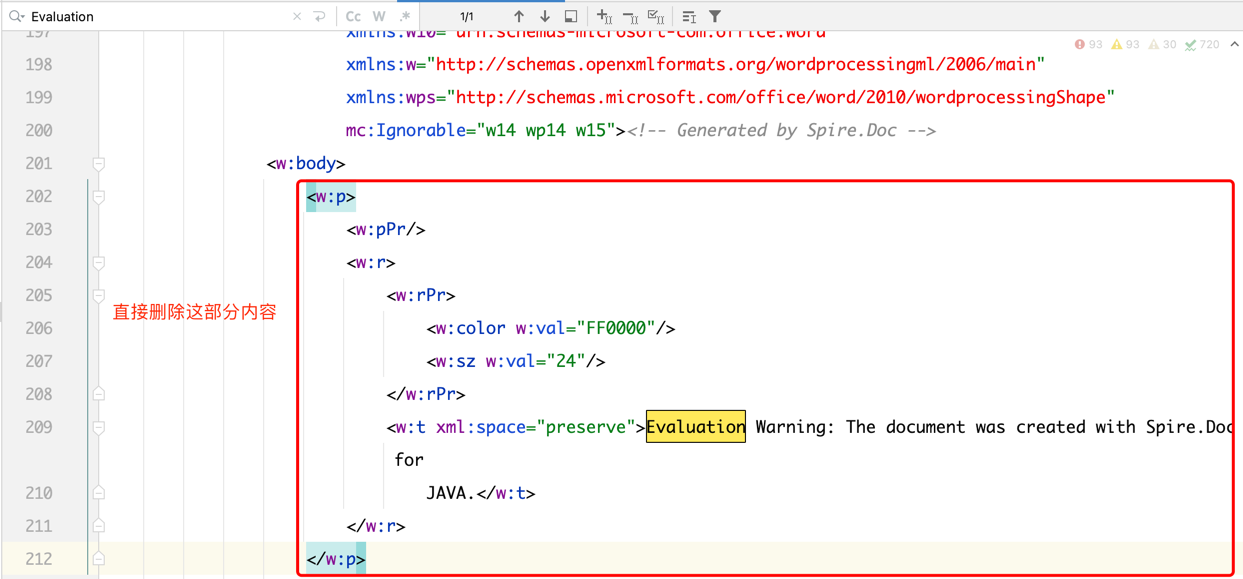Click the highlighted Evaluation match

pyautogui.click(x=696, y=427)
